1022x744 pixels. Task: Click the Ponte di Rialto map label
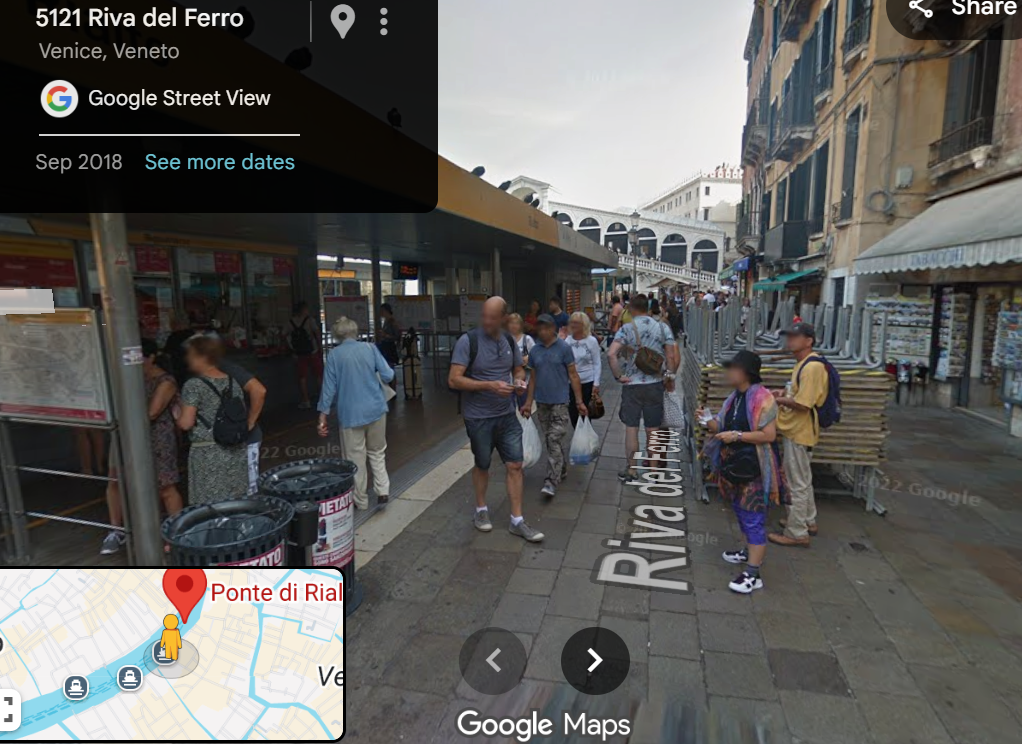276,592
